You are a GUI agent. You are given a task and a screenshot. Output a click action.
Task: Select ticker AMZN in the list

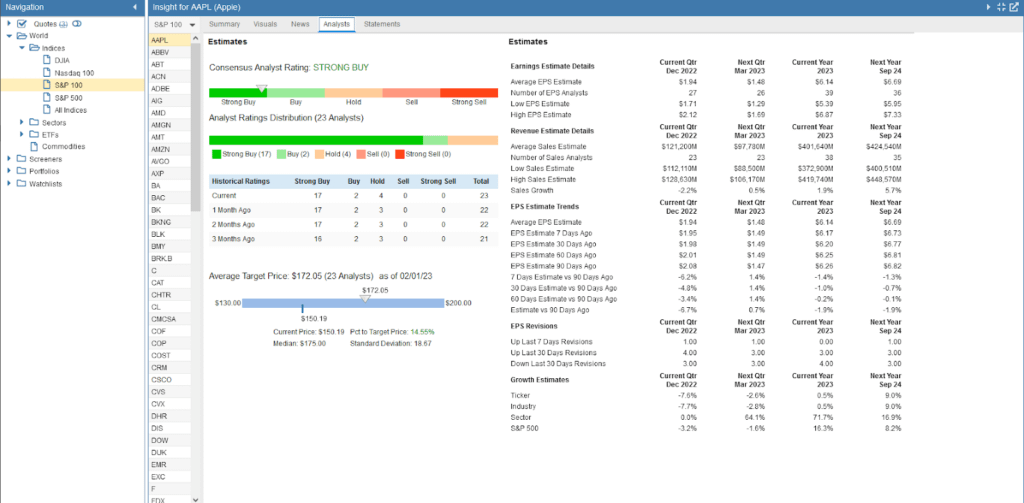click(x=169, y=149)
